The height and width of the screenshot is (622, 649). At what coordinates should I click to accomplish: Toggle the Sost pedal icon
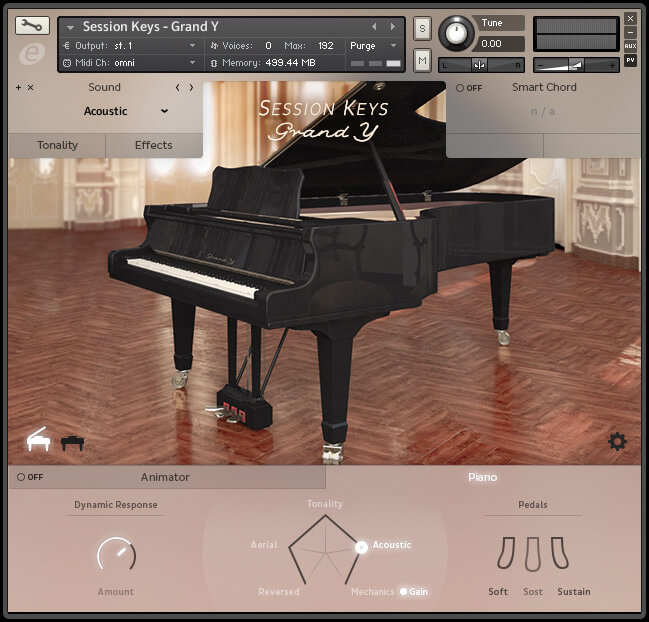click(x=533, y=555)
